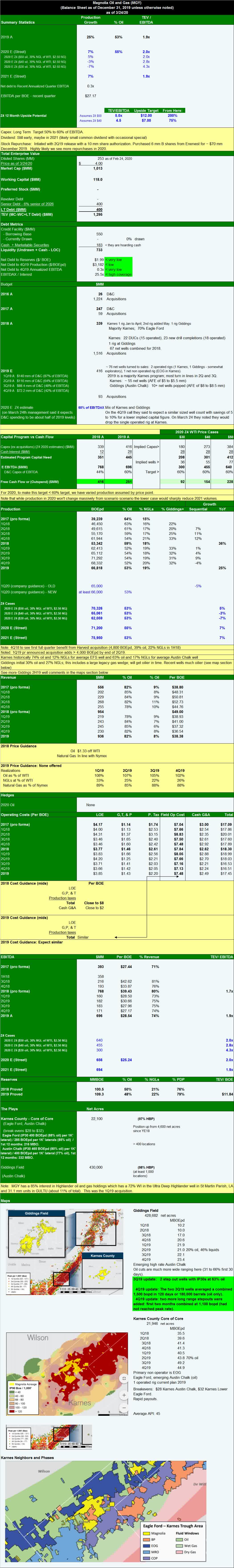
Task: Click the Budget section header
Action: 7,284
